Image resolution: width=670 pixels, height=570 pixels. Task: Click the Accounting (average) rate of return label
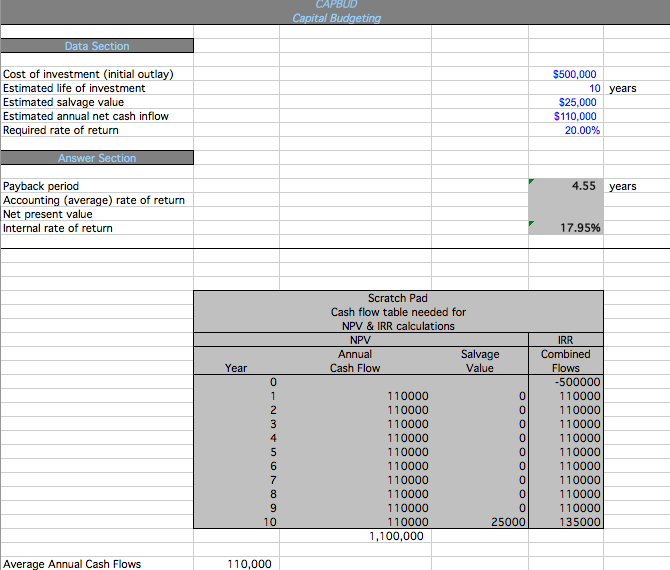[94, 200]
